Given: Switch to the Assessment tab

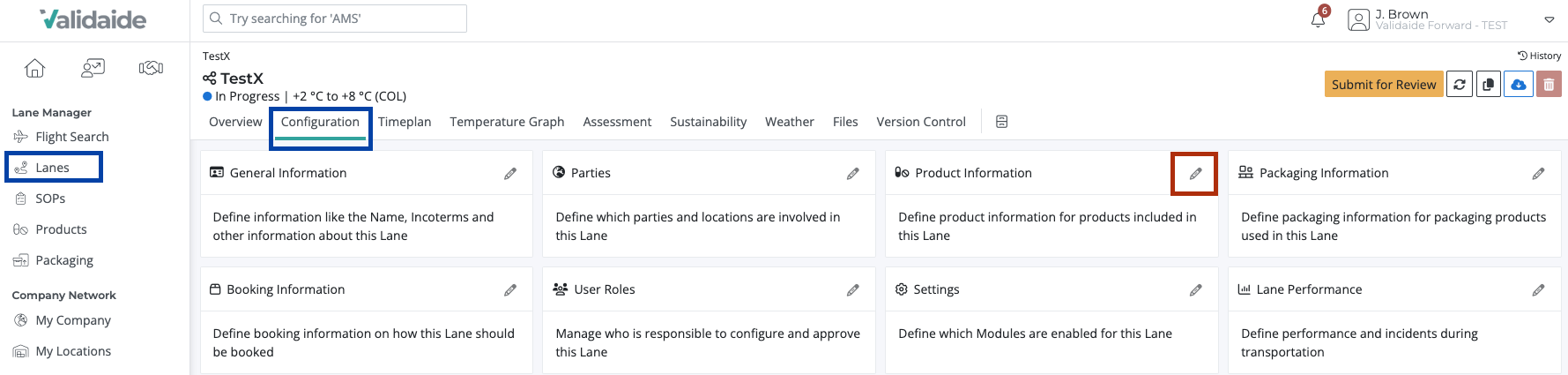Looking at the screenshot, I should pyautogui.click(x=617, y=122).
